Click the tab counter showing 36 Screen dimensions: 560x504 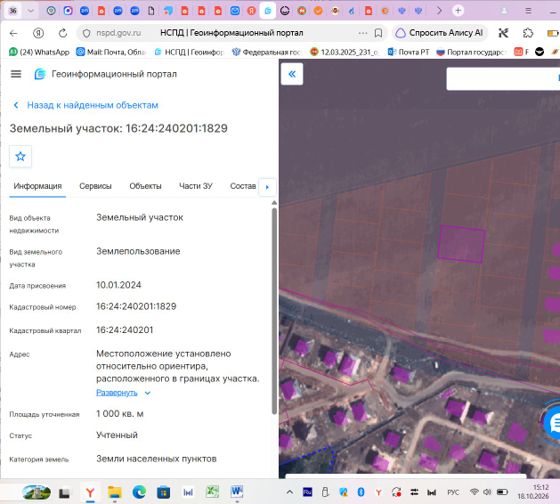tap(13, 11)
